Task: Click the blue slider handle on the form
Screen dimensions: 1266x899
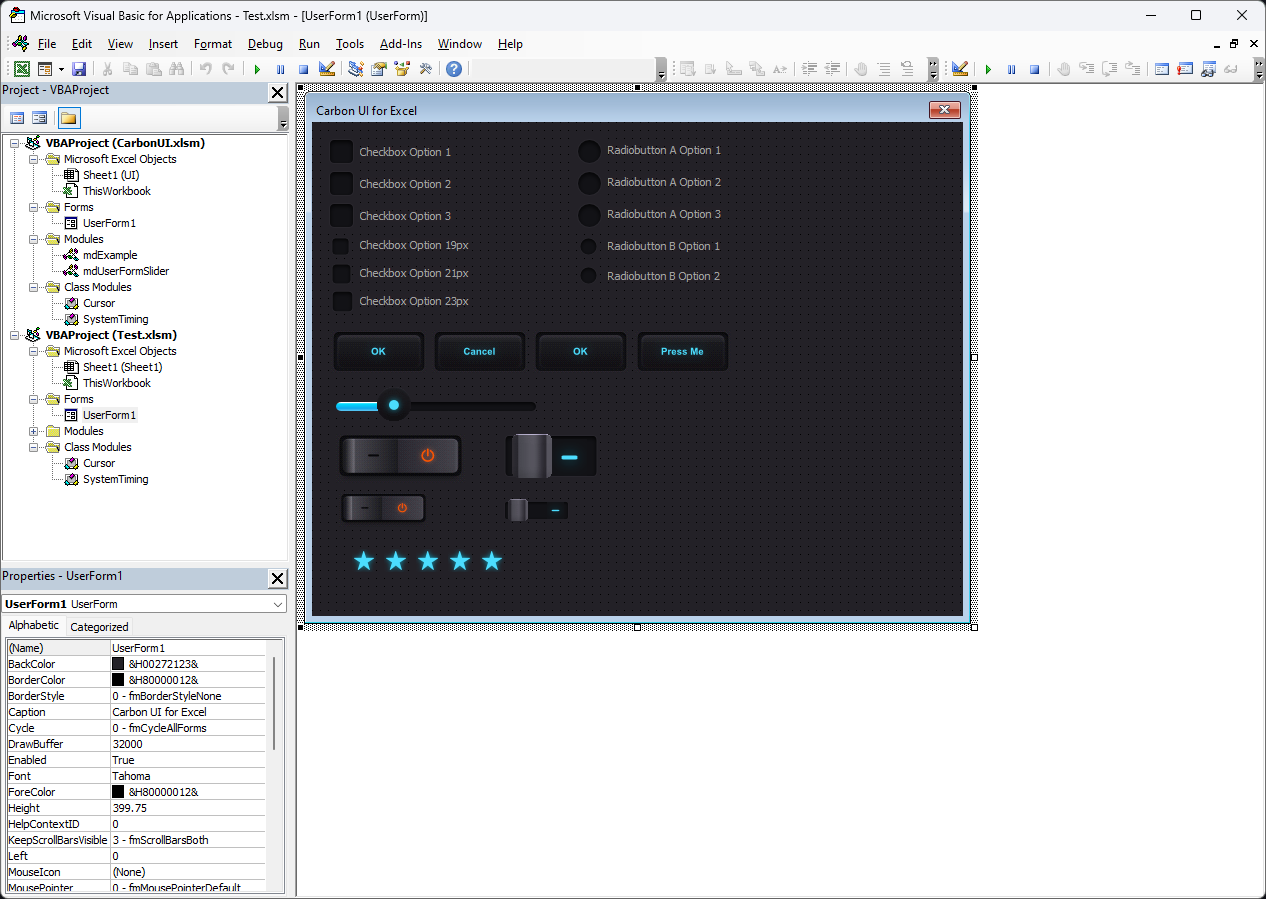Action: (x=394, y=405)
